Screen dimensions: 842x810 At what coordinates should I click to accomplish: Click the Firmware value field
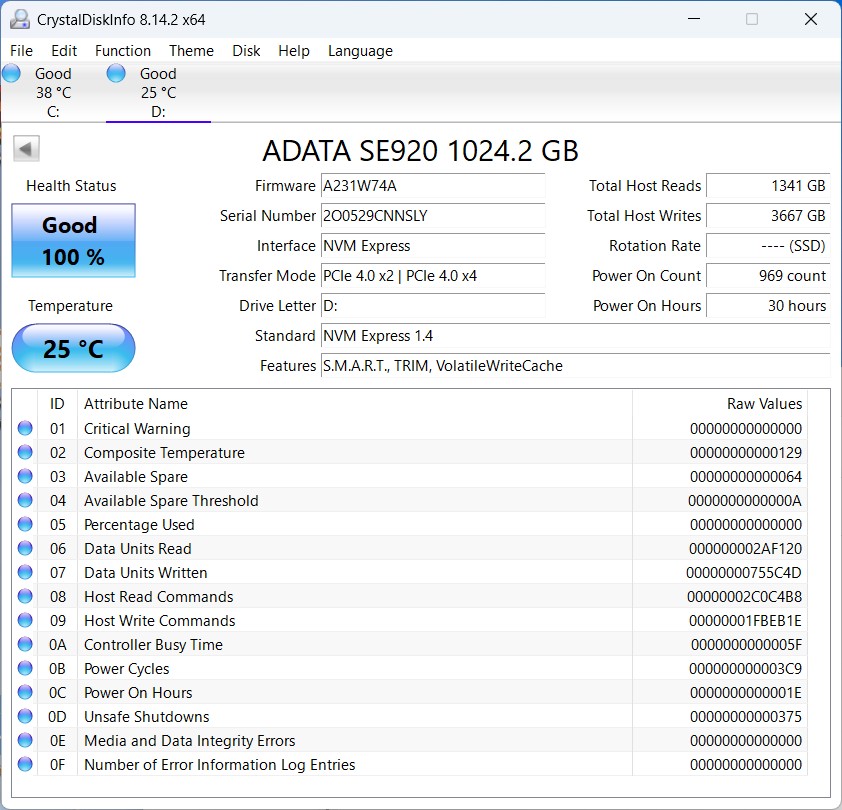pos(432,186)
